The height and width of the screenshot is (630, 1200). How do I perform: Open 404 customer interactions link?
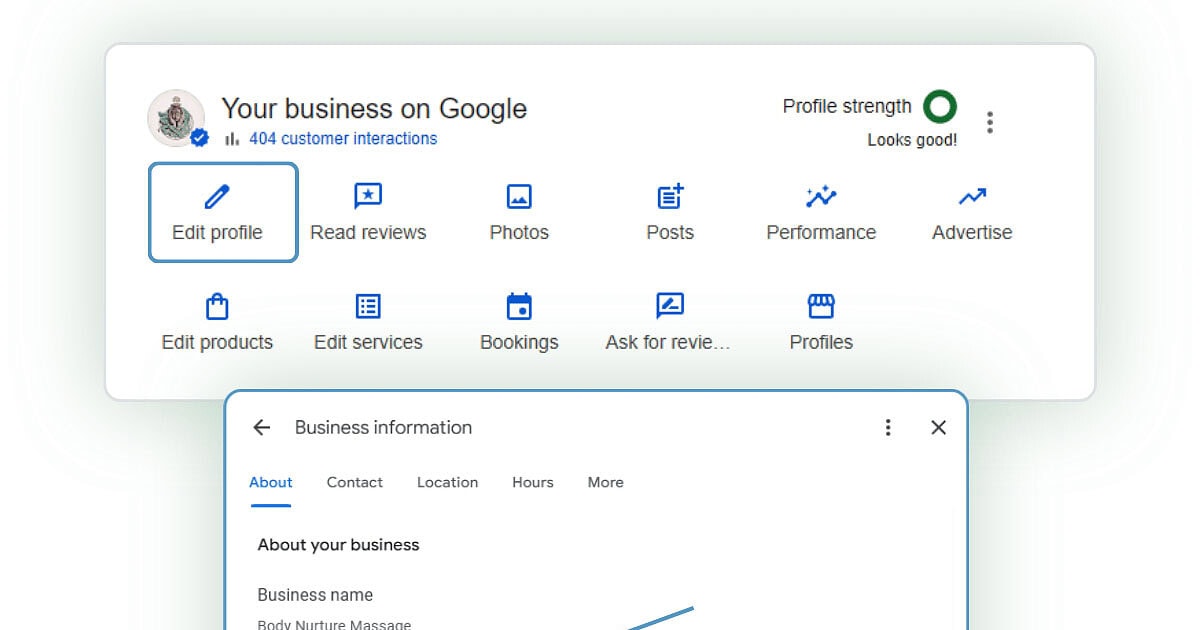[x=343, y=139]
